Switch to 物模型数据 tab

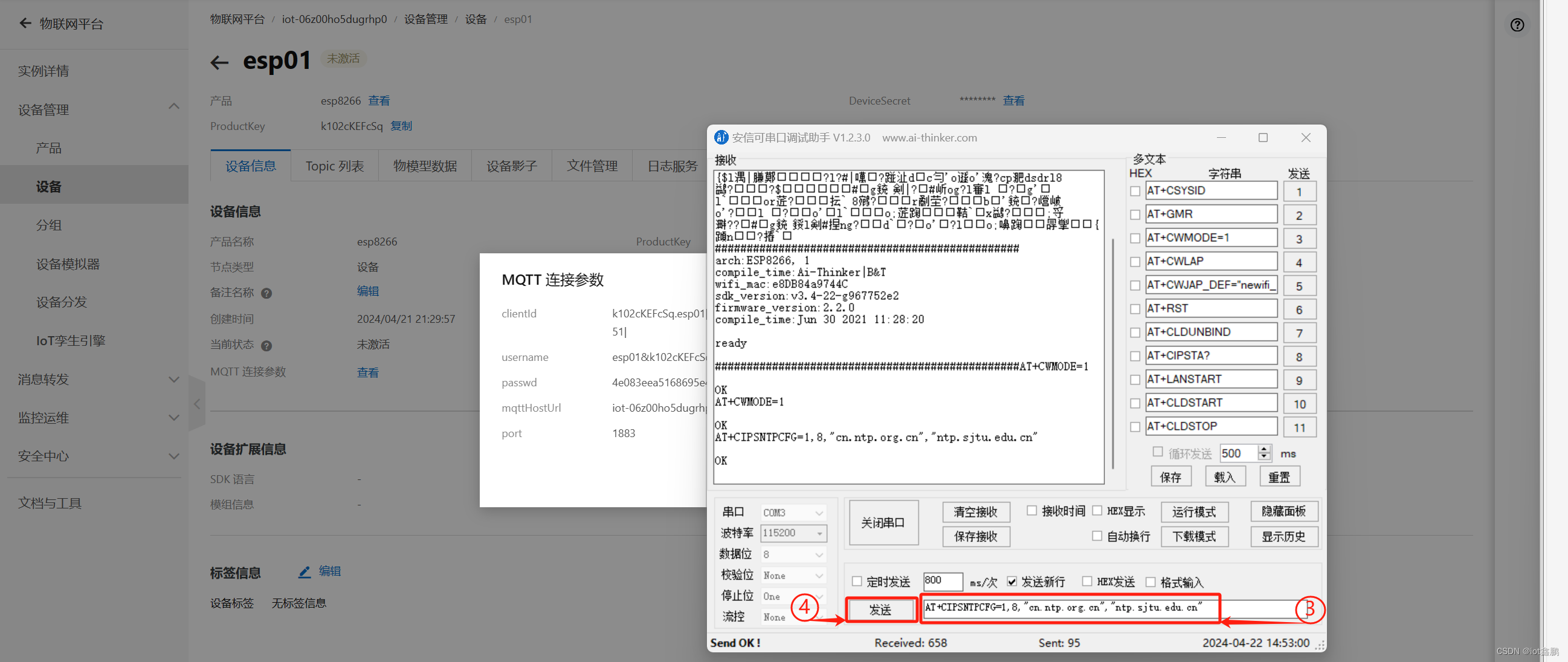coord(425,166)
